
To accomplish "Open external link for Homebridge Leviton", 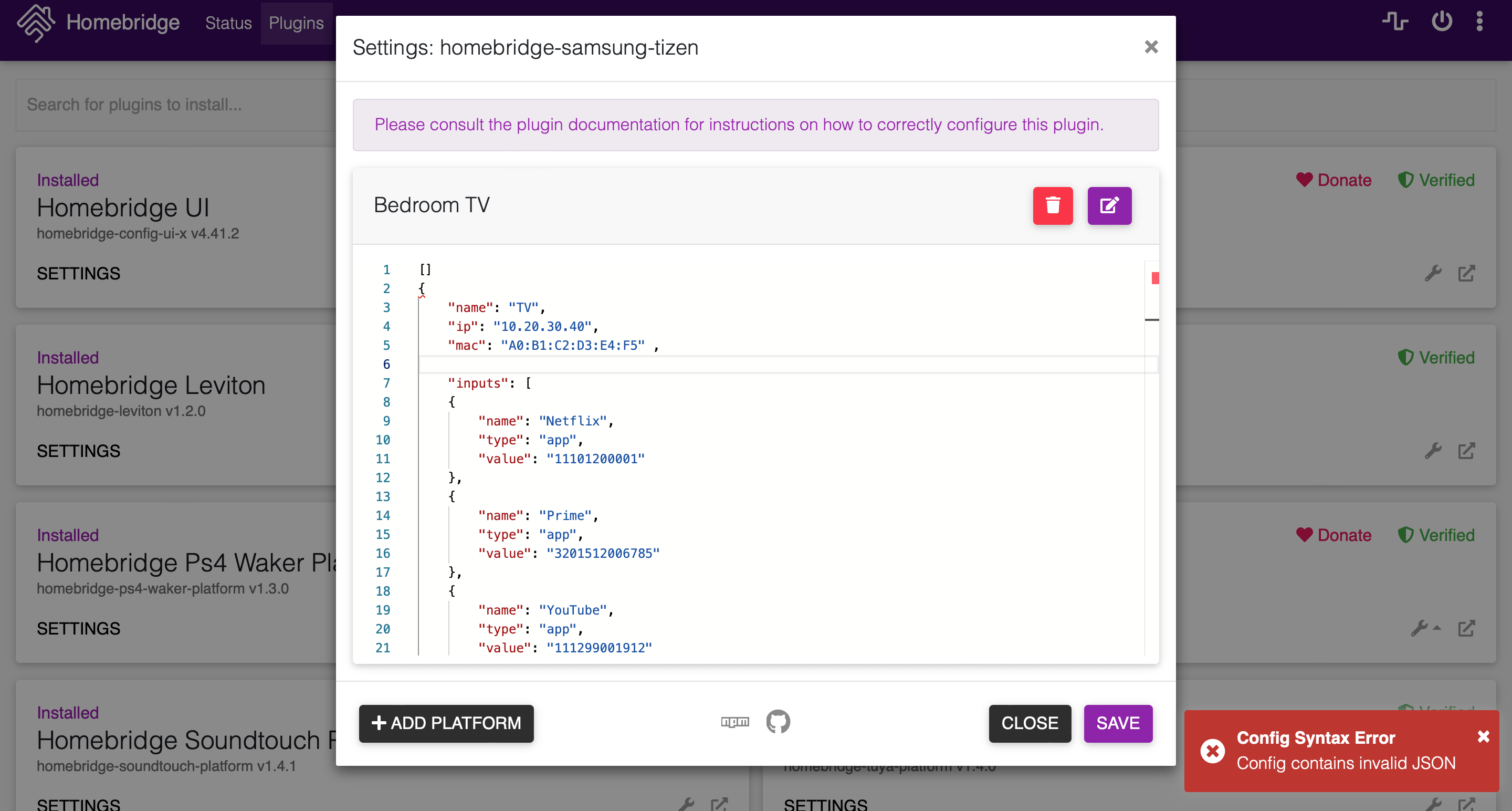I will click(x=1467, y=451).
